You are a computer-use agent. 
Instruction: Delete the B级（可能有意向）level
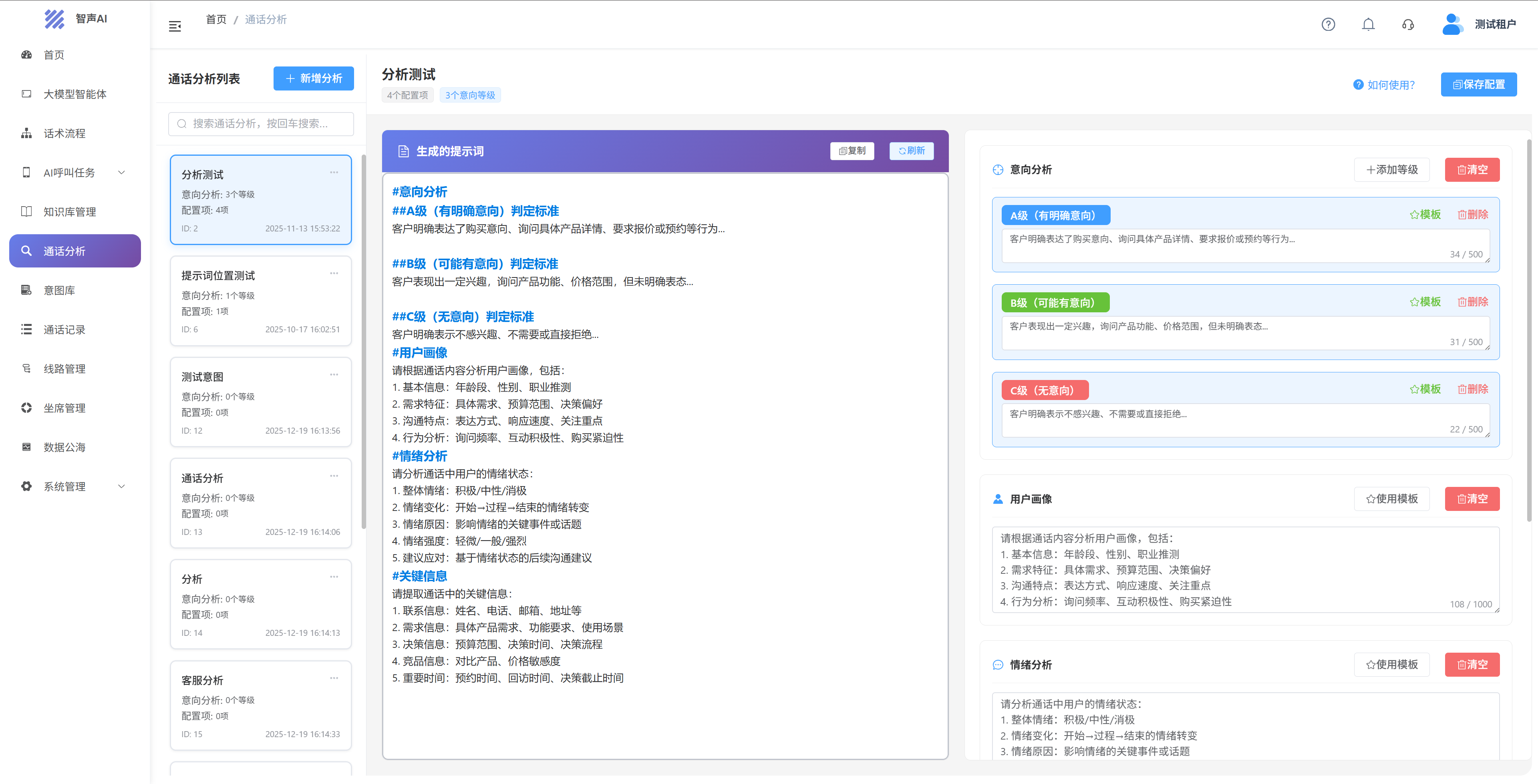click(1473, 302)
